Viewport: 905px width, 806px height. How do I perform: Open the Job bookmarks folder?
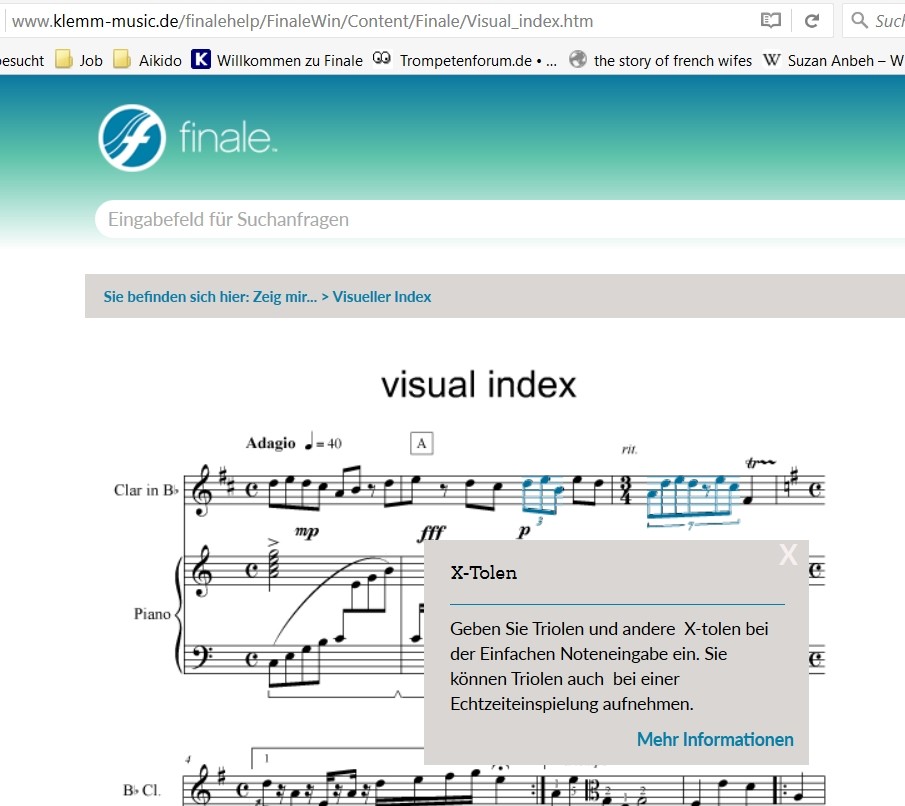79,60
